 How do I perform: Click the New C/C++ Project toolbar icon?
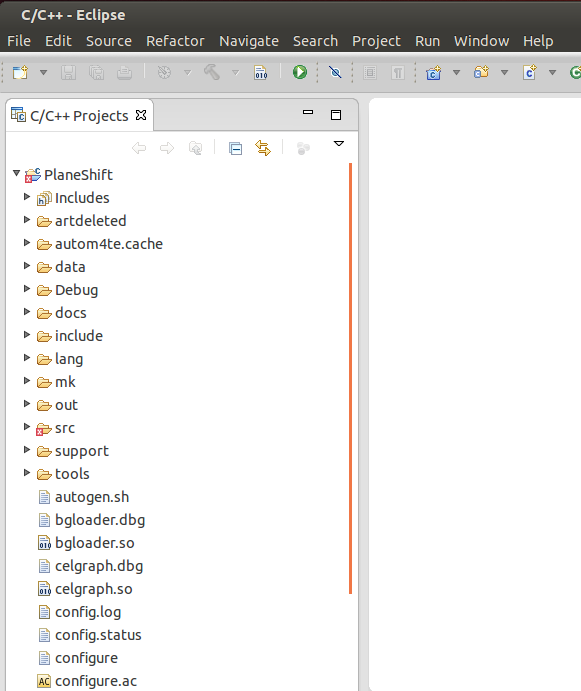434,72
